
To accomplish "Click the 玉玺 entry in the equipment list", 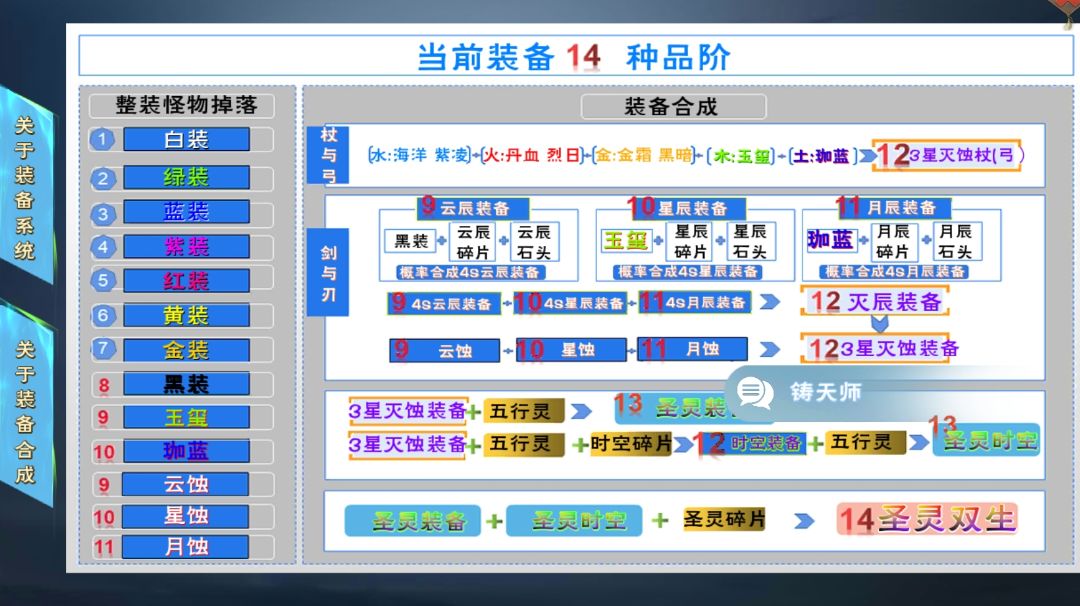I will 185,418.
